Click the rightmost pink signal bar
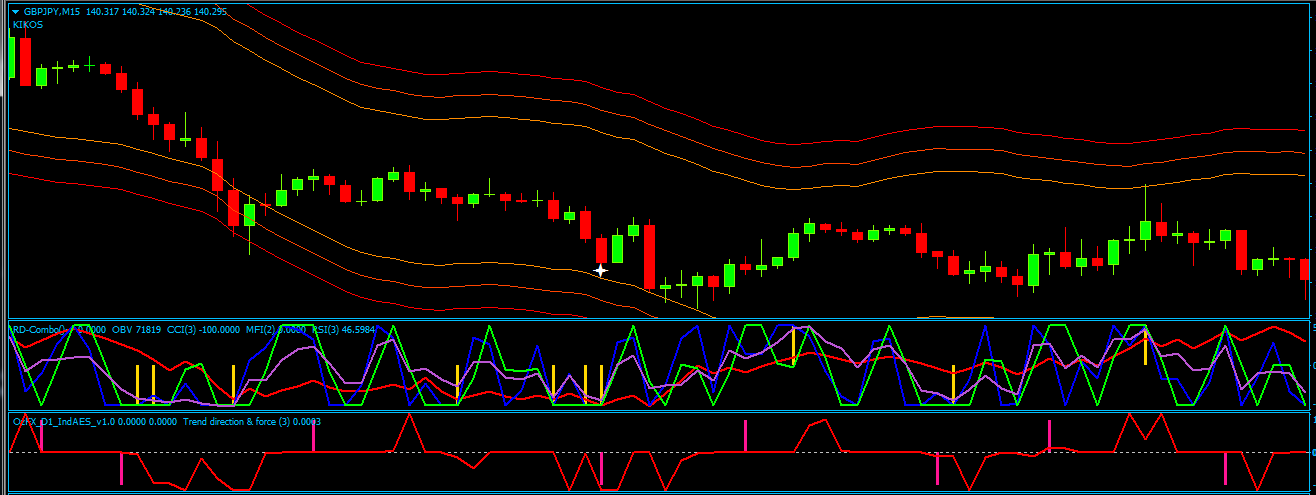 (1225, 469)
